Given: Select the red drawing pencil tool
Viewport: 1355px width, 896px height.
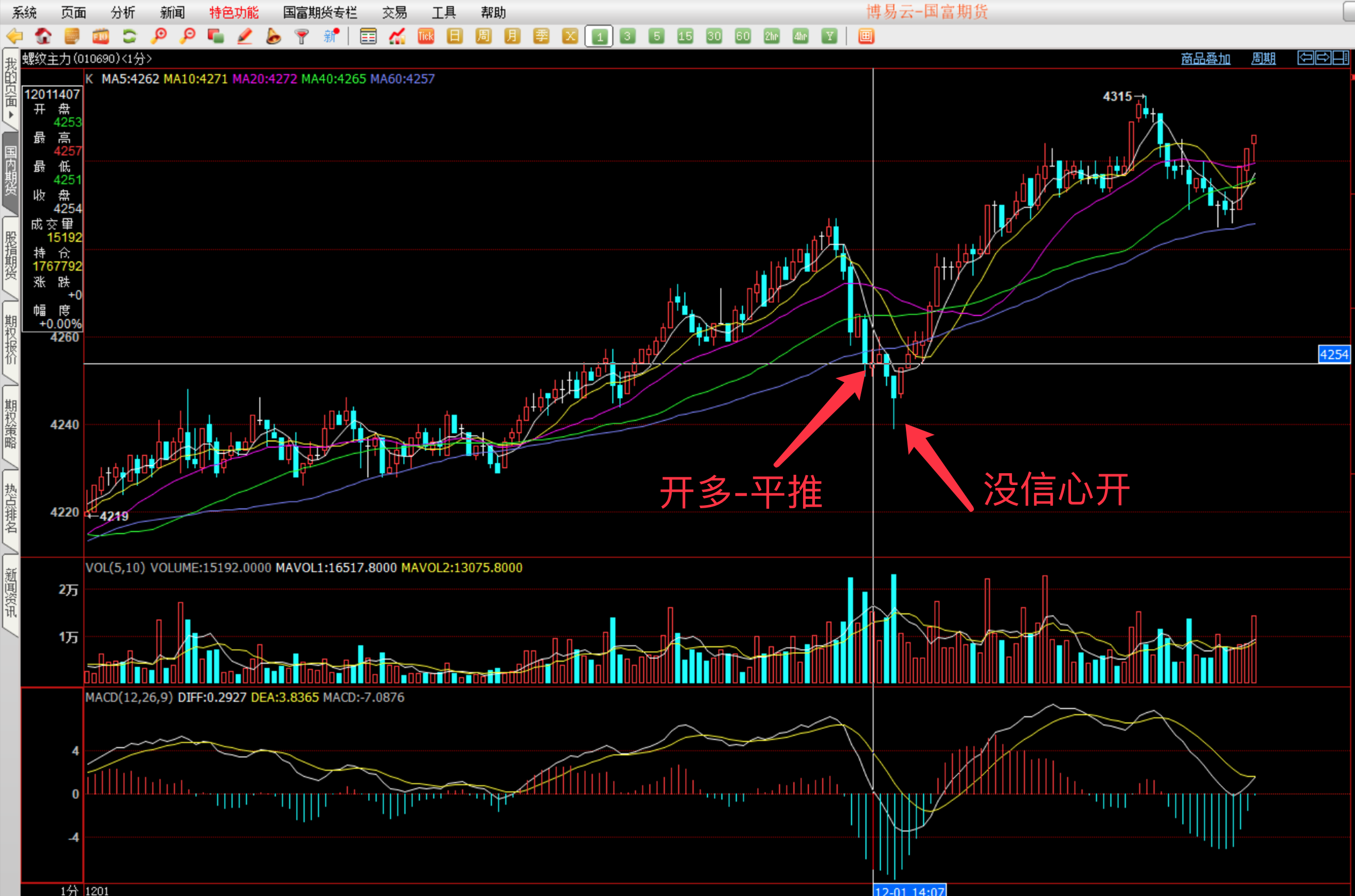Looking at the screenshot, I should (x=244, y=37).
